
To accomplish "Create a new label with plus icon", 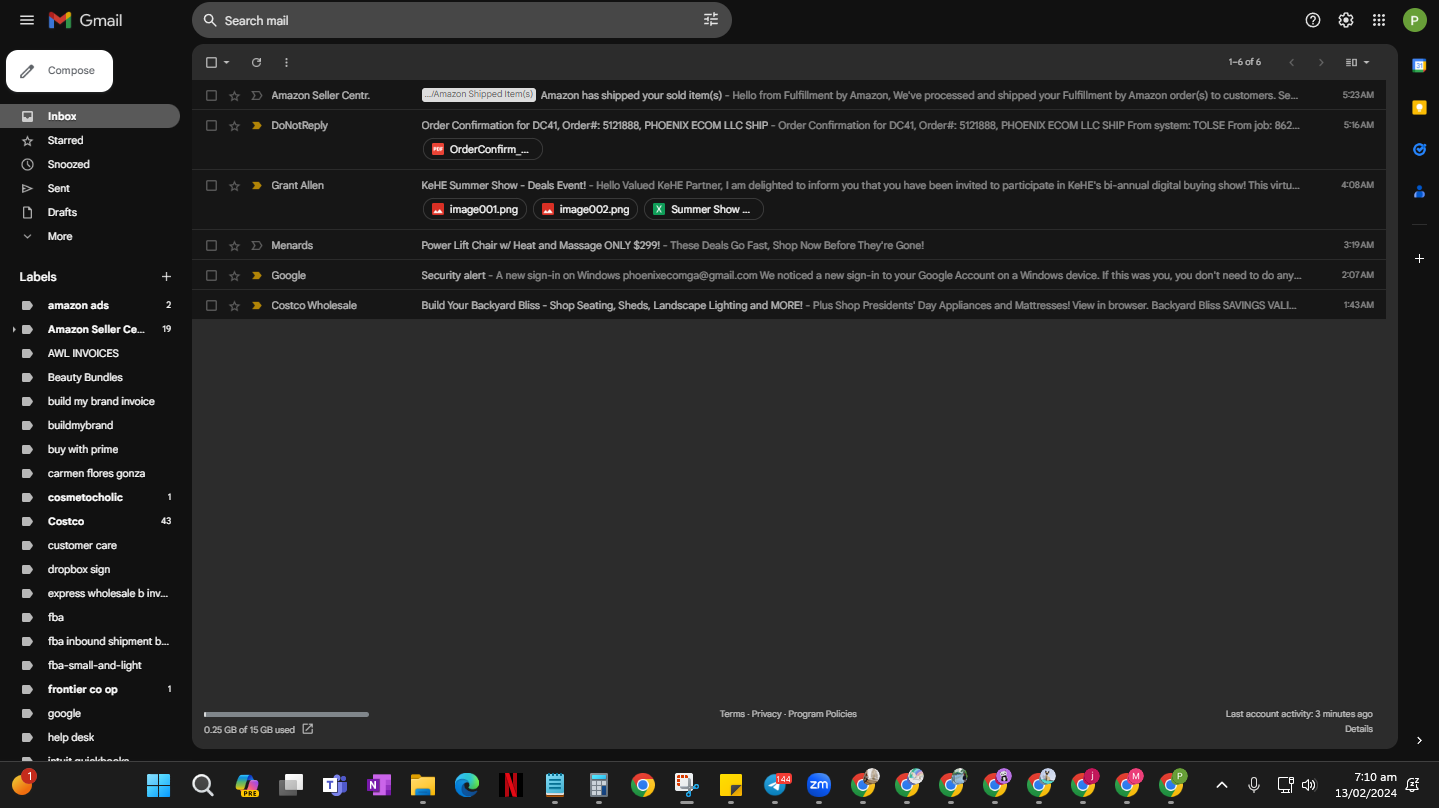I will point(166,277).
